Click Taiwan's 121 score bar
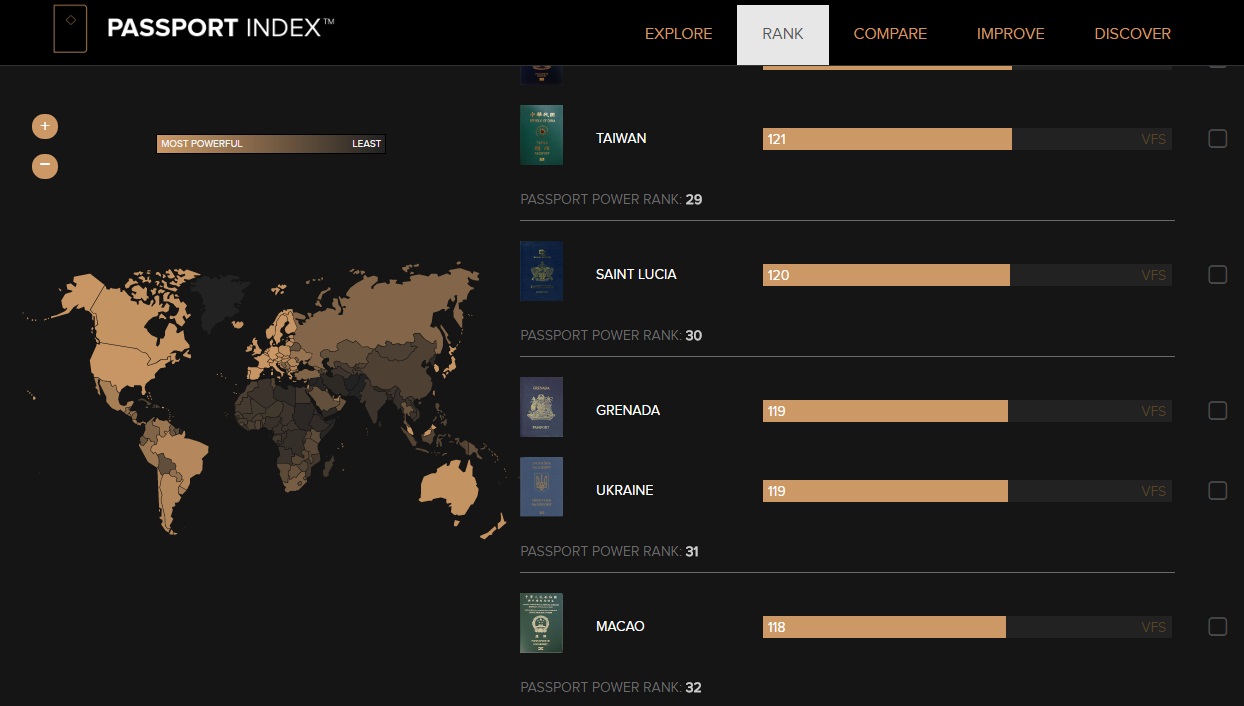 pyautogui.click(x=887, y=139)
